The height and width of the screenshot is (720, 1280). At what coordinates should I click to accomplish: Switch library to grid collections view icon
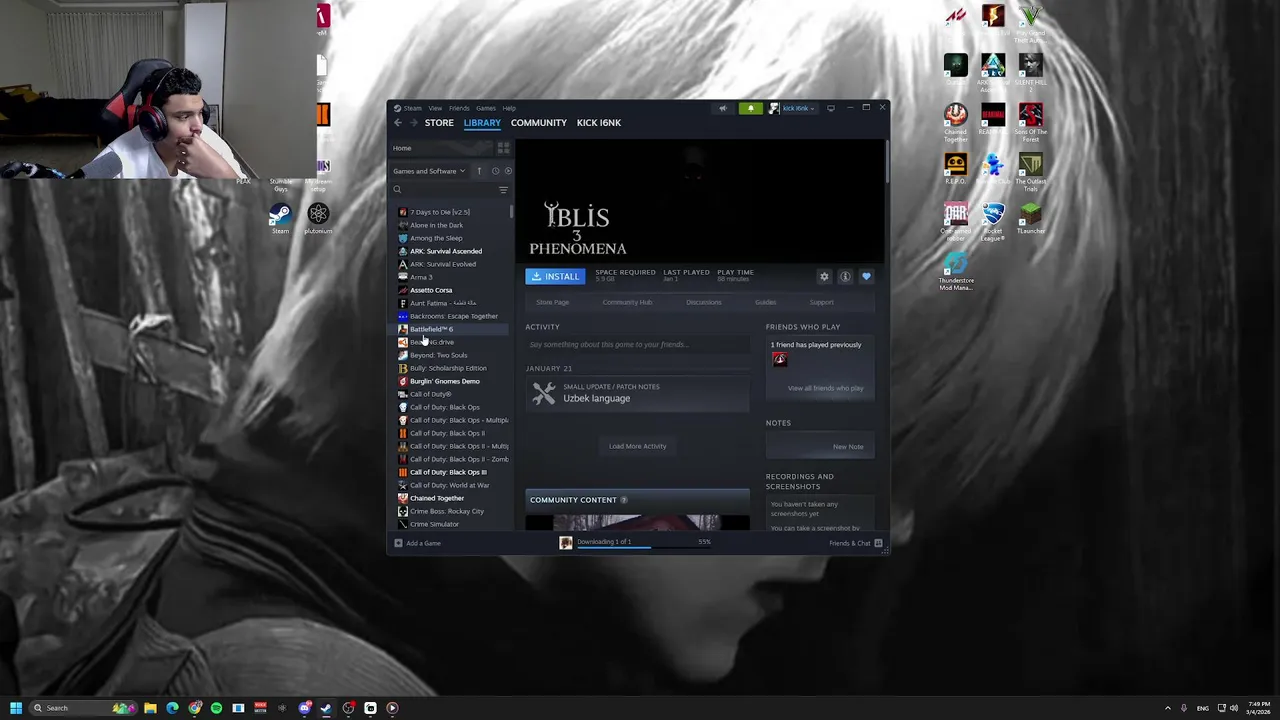(503, 148)
